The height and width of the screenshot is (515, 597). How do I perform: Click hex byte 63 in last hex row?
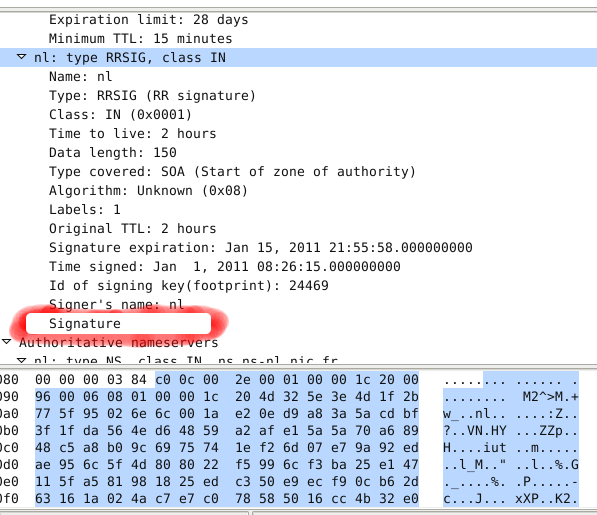(43, 499)
